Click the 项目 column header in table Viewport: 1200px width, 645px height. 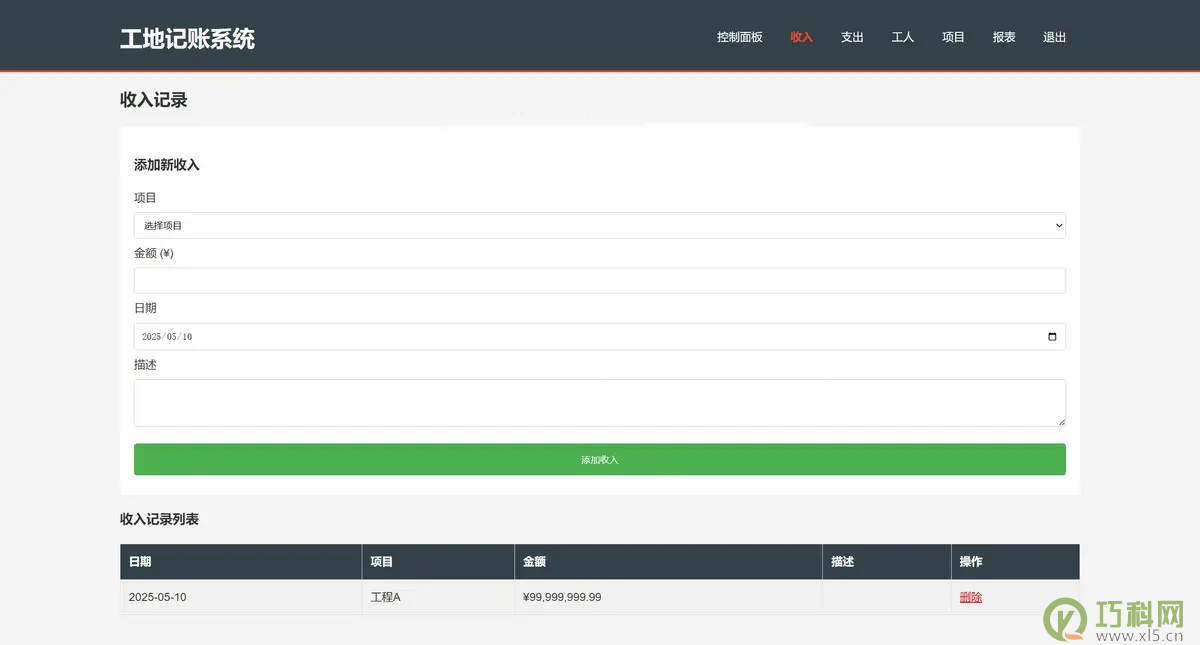(x=438, y=562)
